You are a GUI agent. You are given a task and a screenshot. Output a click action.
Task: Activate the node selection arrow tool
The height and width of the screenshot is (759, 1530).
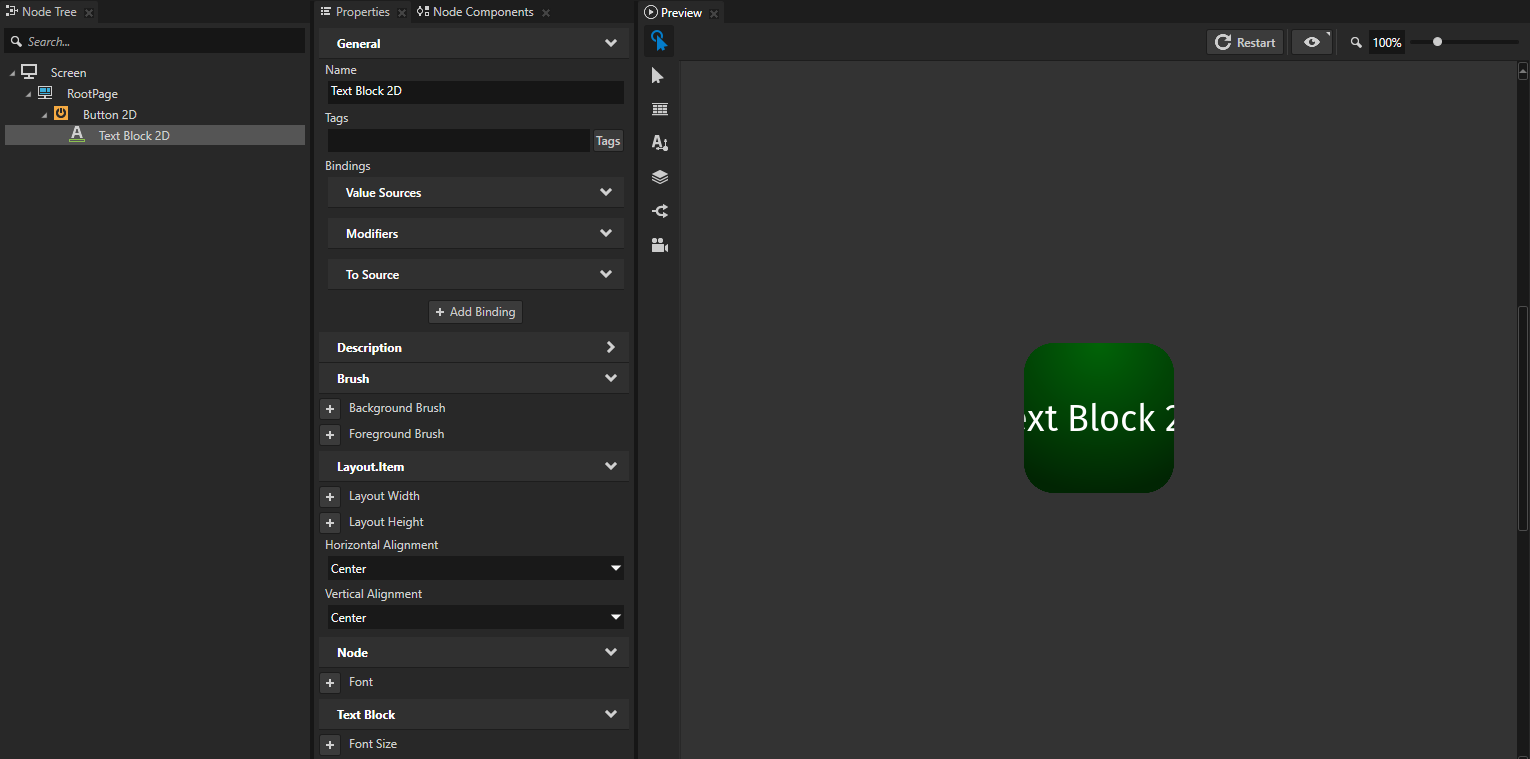click(659, 75)
